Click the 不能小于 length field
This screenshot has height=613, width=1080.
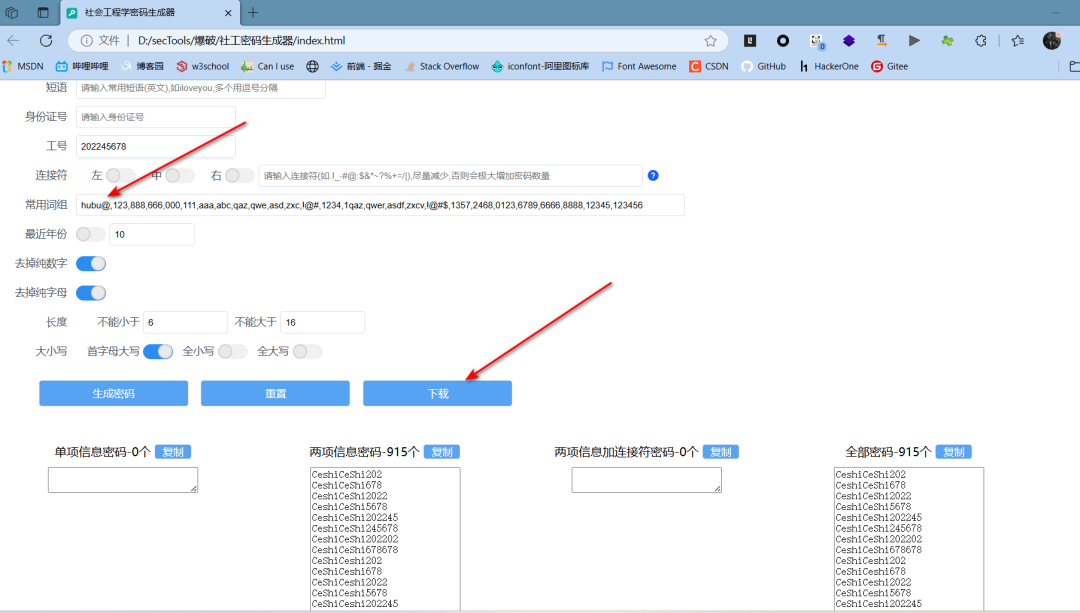[x=185, y=322]
